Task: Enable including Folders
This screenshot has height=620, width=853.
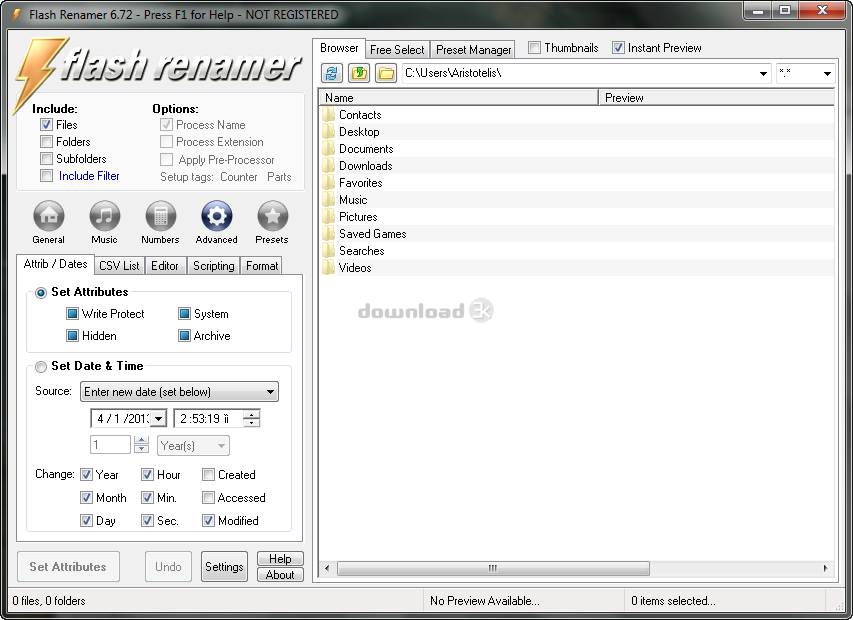Action: (x=46, y=142)
